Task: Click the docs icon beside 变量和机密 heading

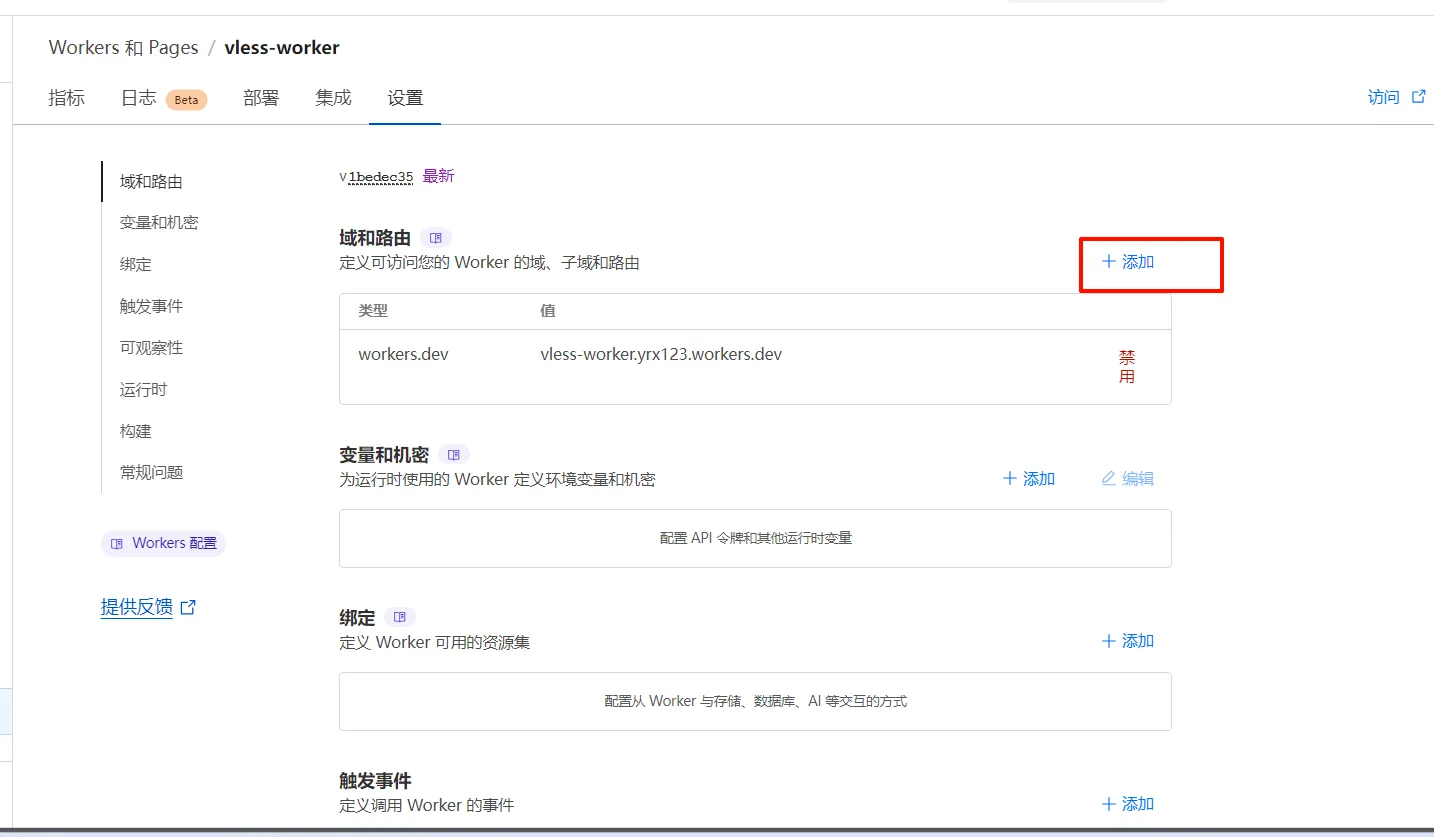Action: click(x=453, y=455)
